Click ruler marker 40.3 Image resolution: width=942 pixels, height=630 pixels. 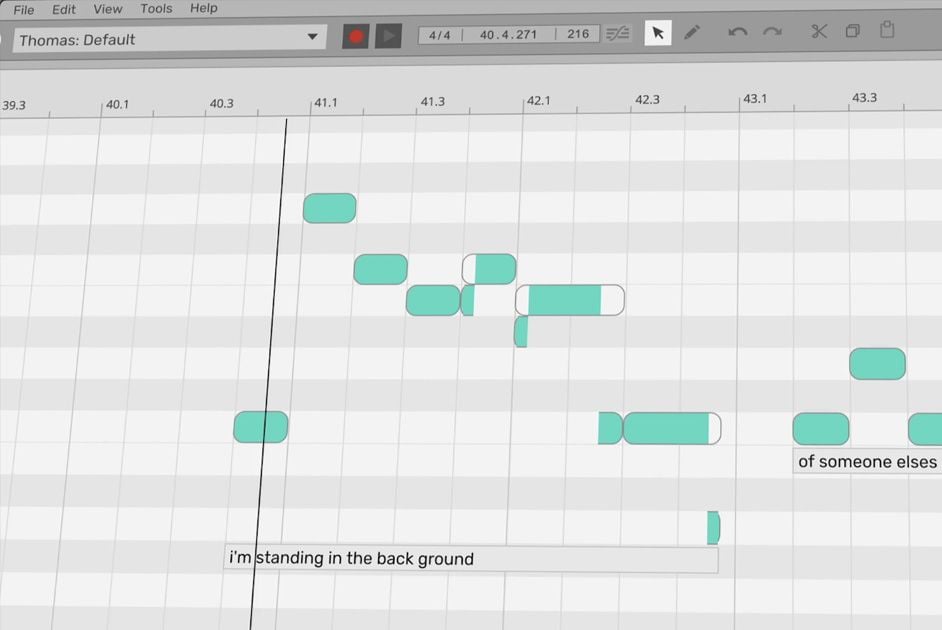click(x=221, y=103)
